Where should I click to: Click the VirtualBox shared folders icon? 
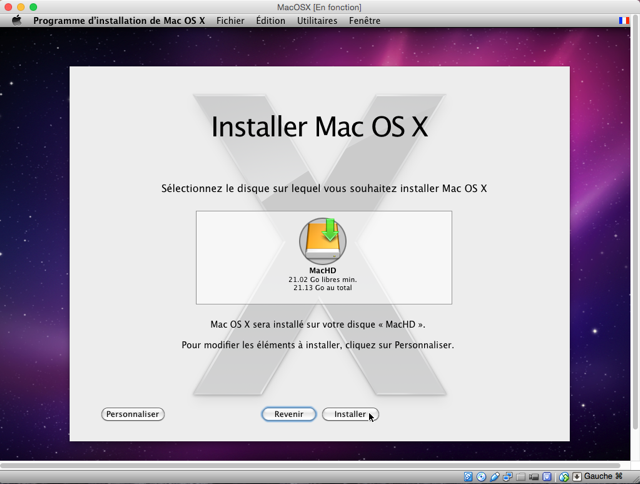(521, 477)
